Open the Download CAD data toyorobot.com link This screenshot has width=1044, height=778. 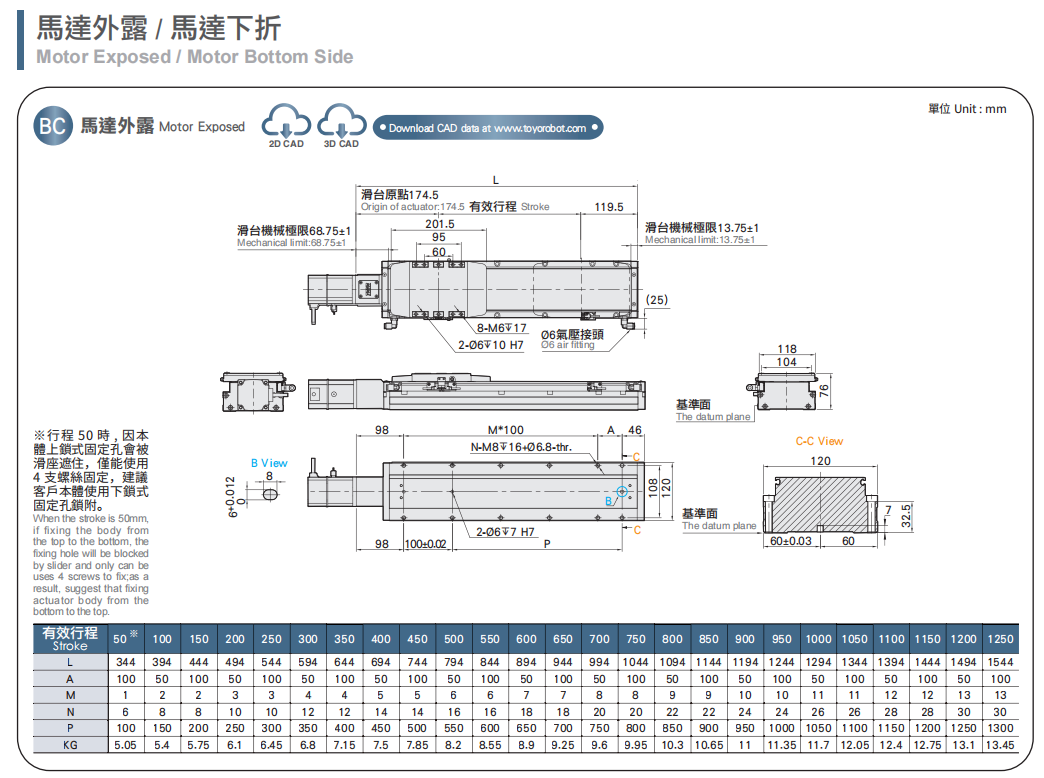click(x=488, y=128)
